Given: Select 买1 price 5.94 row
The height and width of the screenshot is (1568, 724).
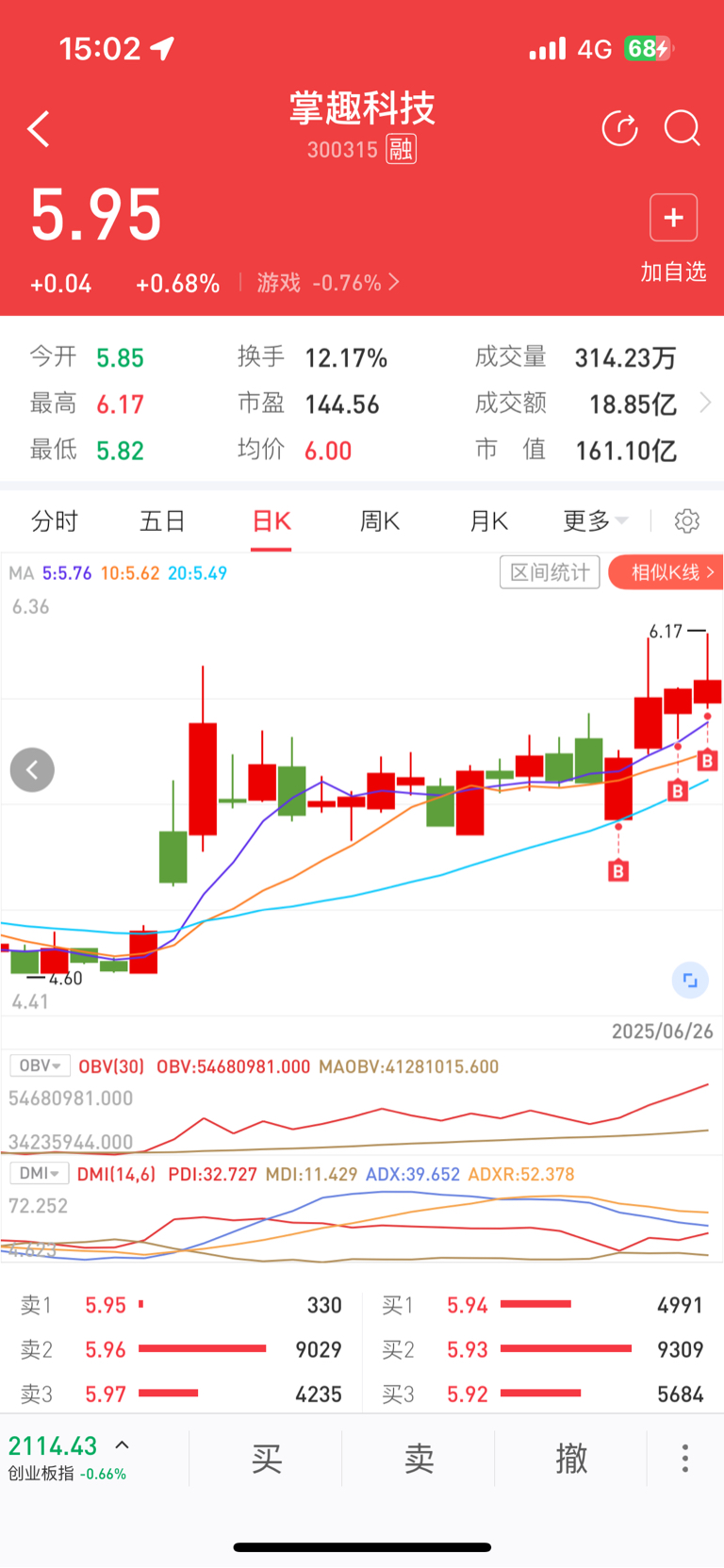Looking at the screenshot, I should 543,1305.
